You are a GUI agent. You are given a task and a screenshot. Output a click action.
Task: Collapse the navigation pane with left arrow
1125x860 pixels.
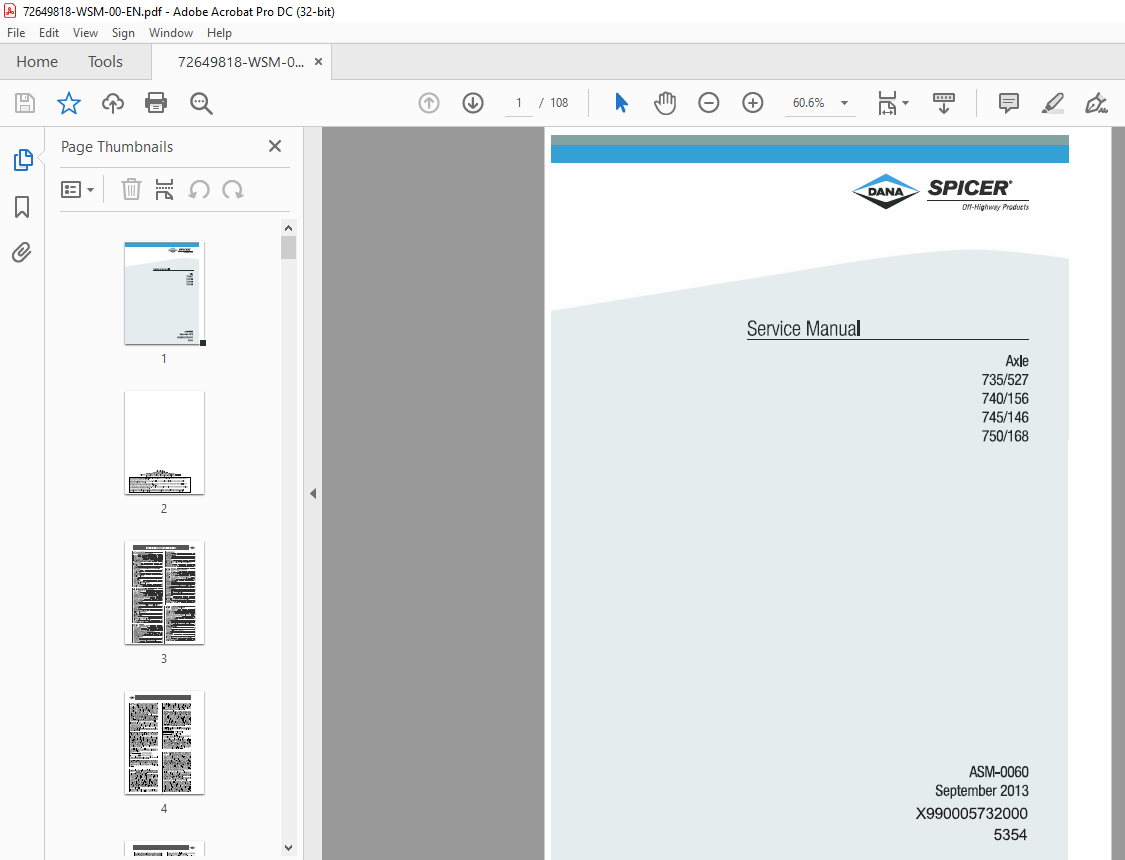coord(313,493)
